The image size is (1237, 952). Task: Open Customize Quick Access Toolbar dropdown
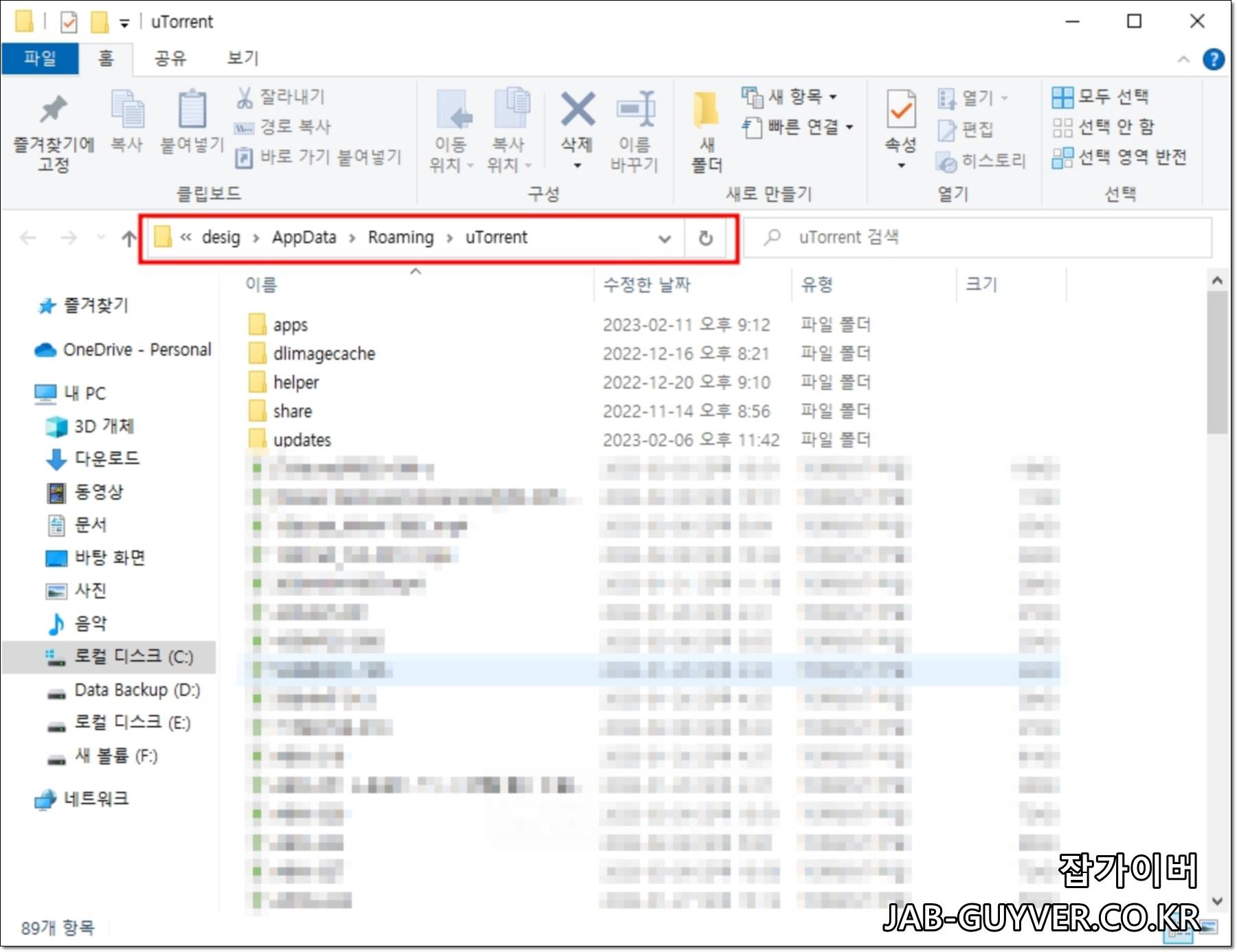[x=124, y=23]
